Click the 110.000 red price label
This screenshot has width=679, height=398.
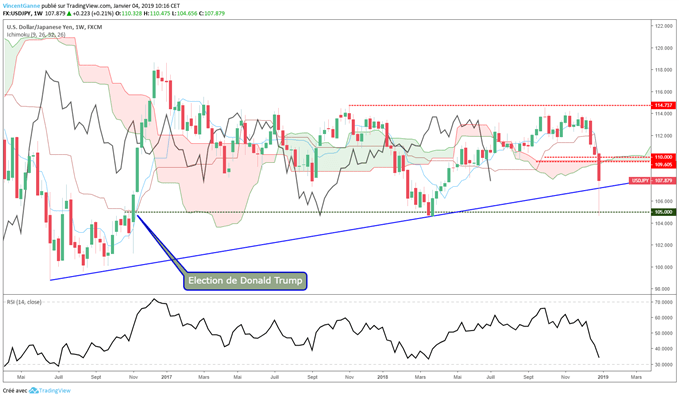(663, 157)
